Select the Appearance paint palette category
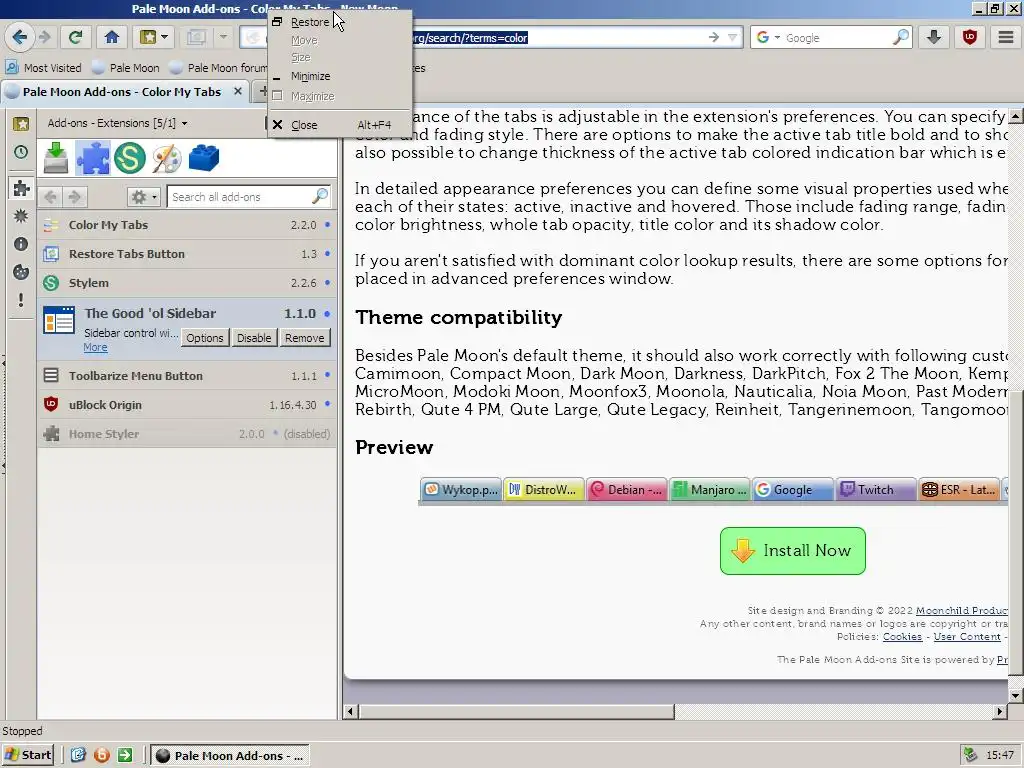1024x768 pixels. point(167,158)
